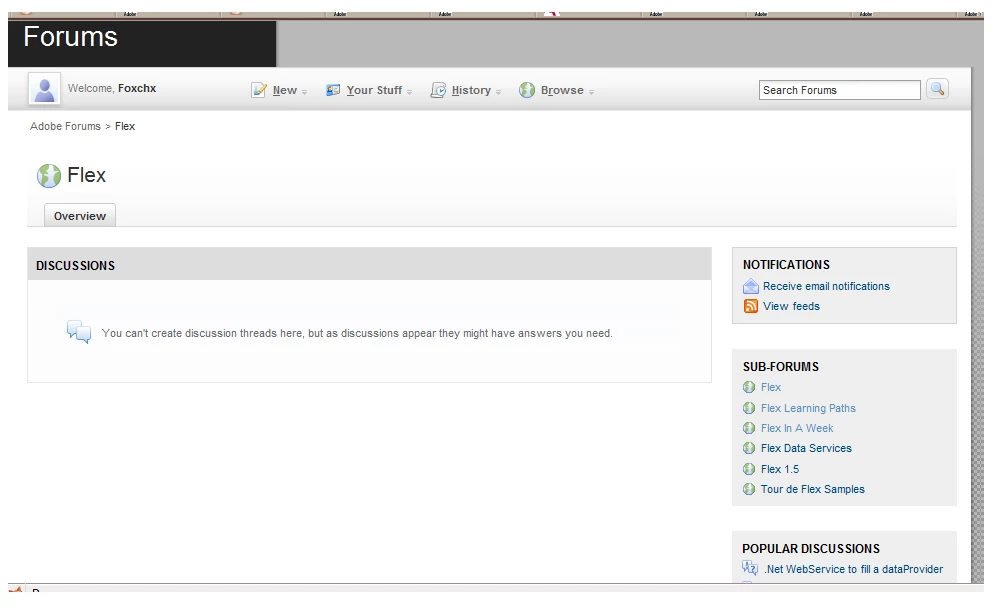The image size is (1004, 608).
Task: Open the Foxchx username link
Action: click(x=137, y=88)
